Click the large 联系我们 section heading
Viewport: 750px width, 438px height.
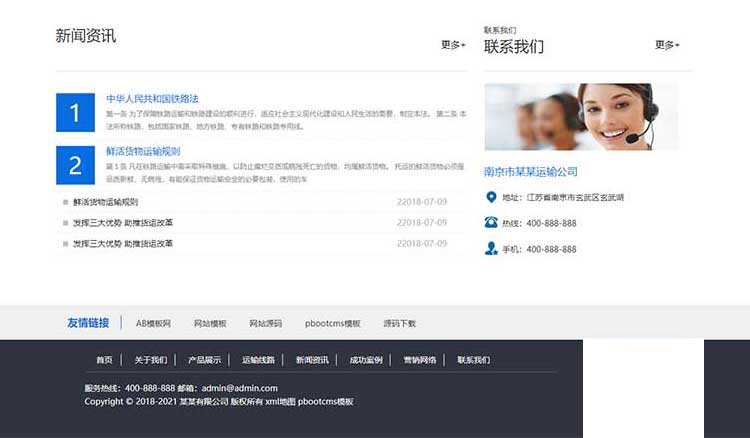pos(514,47)
